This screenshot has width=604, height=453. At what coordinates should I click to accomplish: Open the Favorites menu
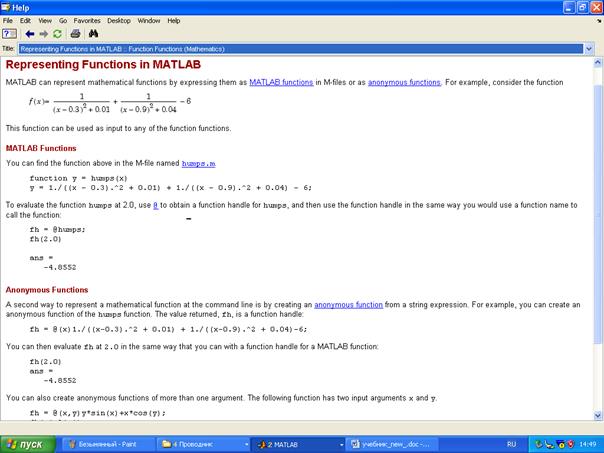tap(87, 21)
